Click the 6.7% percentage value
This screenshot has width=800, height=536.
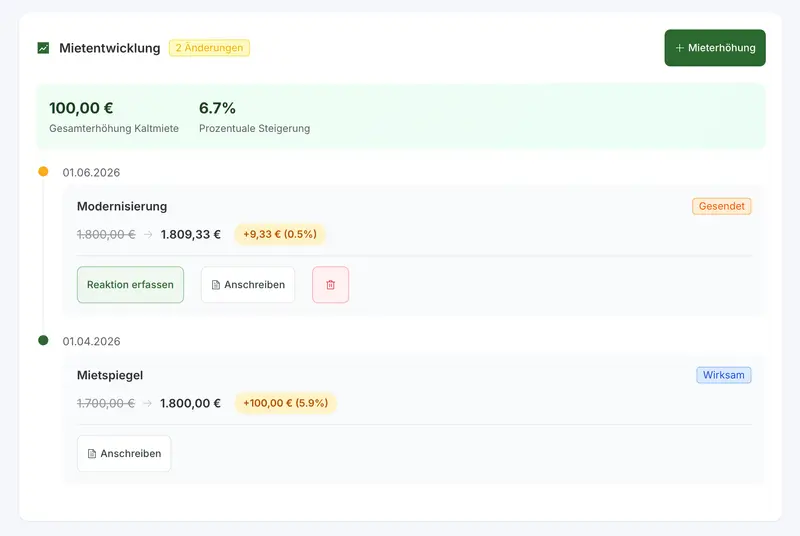[x=217, y=108]
